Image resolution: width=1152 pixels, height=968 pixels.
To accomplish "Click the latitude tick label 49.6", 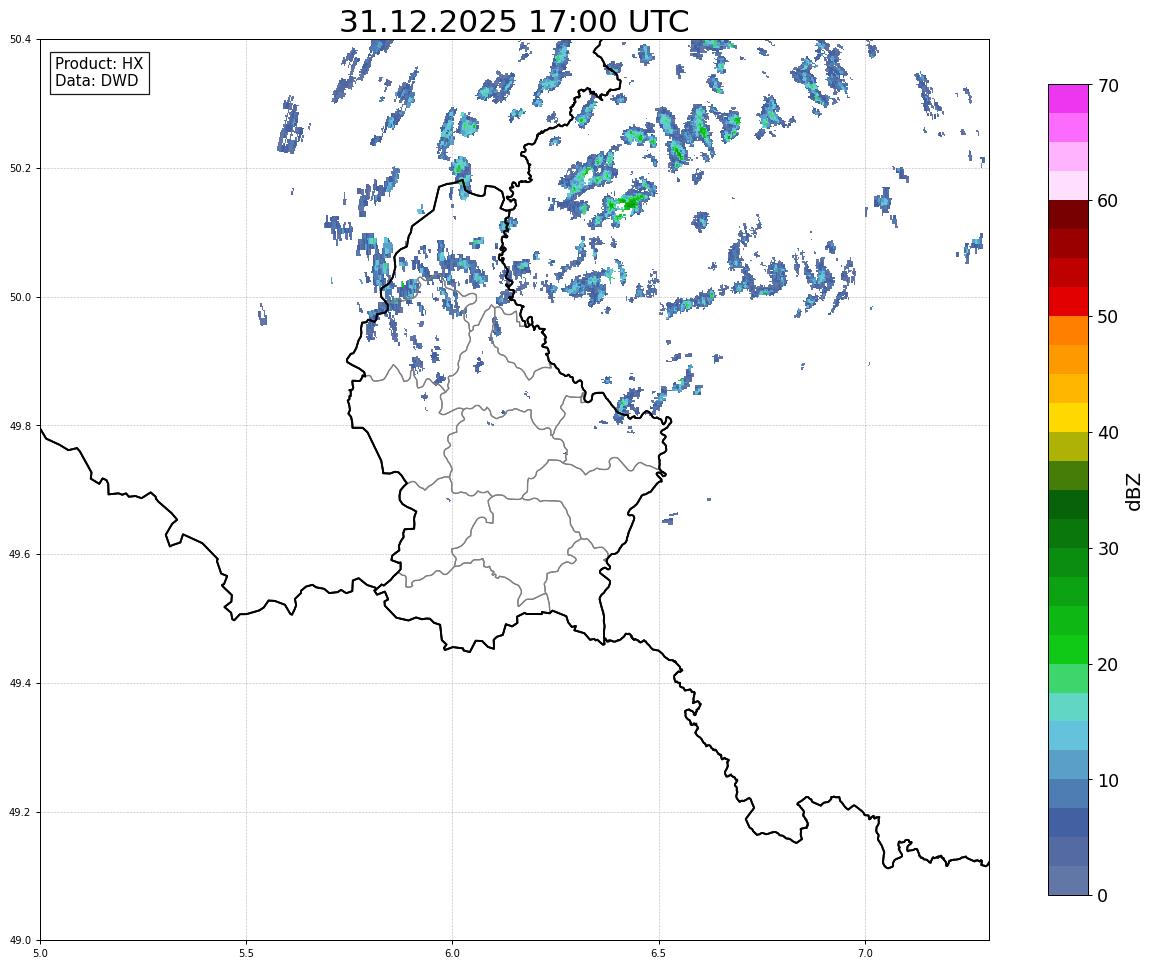I will click(20, 555).
